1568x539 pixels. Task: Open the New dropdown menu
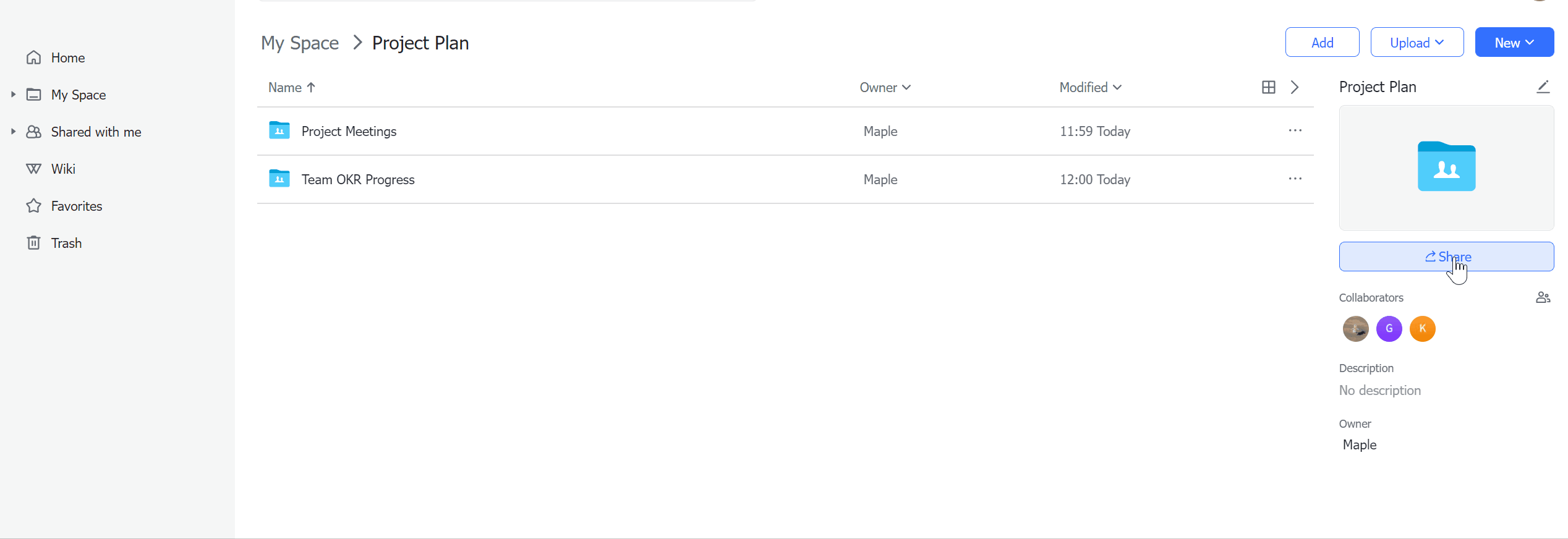coord(1514,43)
